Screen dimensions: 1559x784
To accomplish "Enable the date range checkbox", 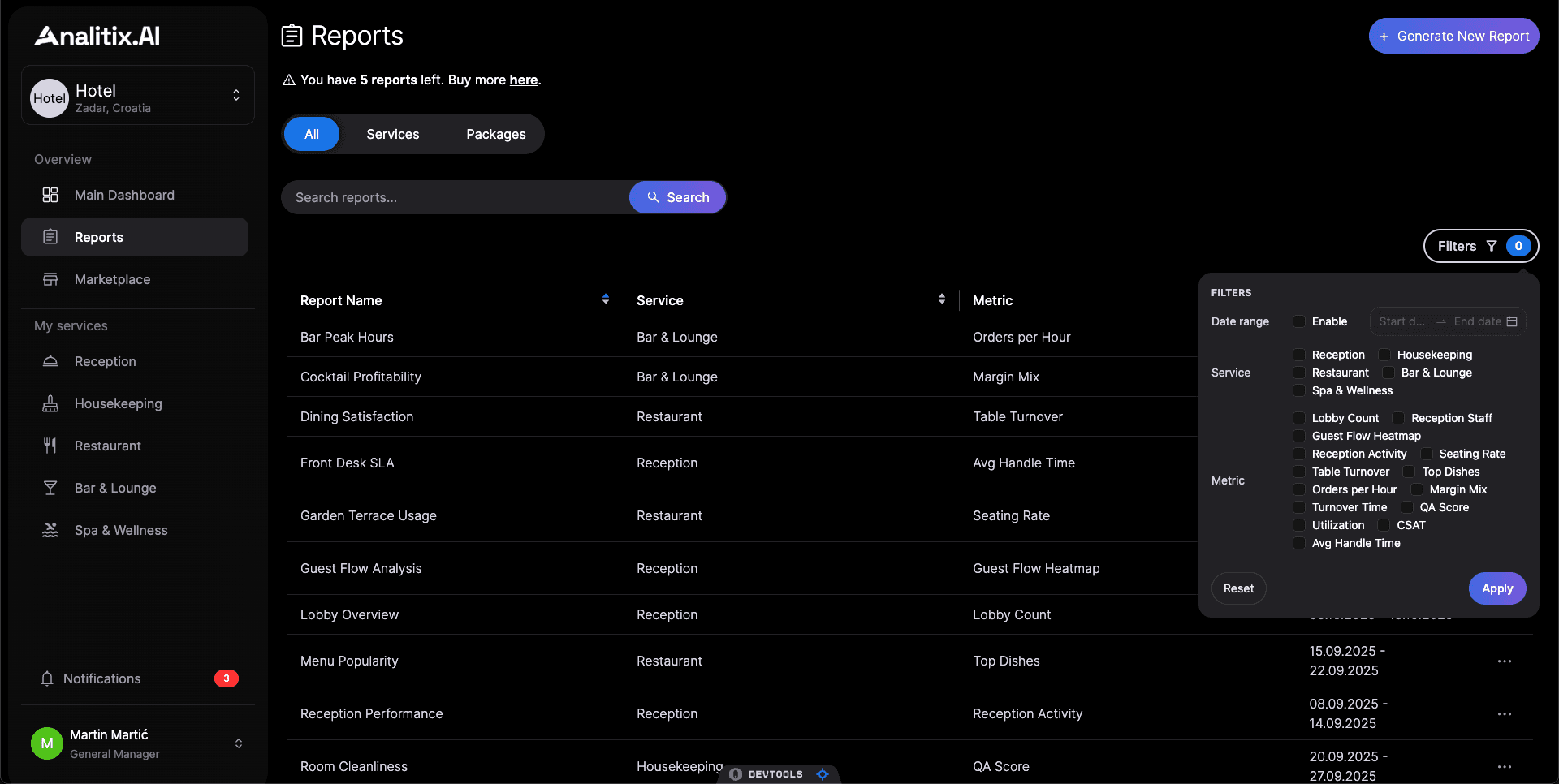I will point(1299,321).
